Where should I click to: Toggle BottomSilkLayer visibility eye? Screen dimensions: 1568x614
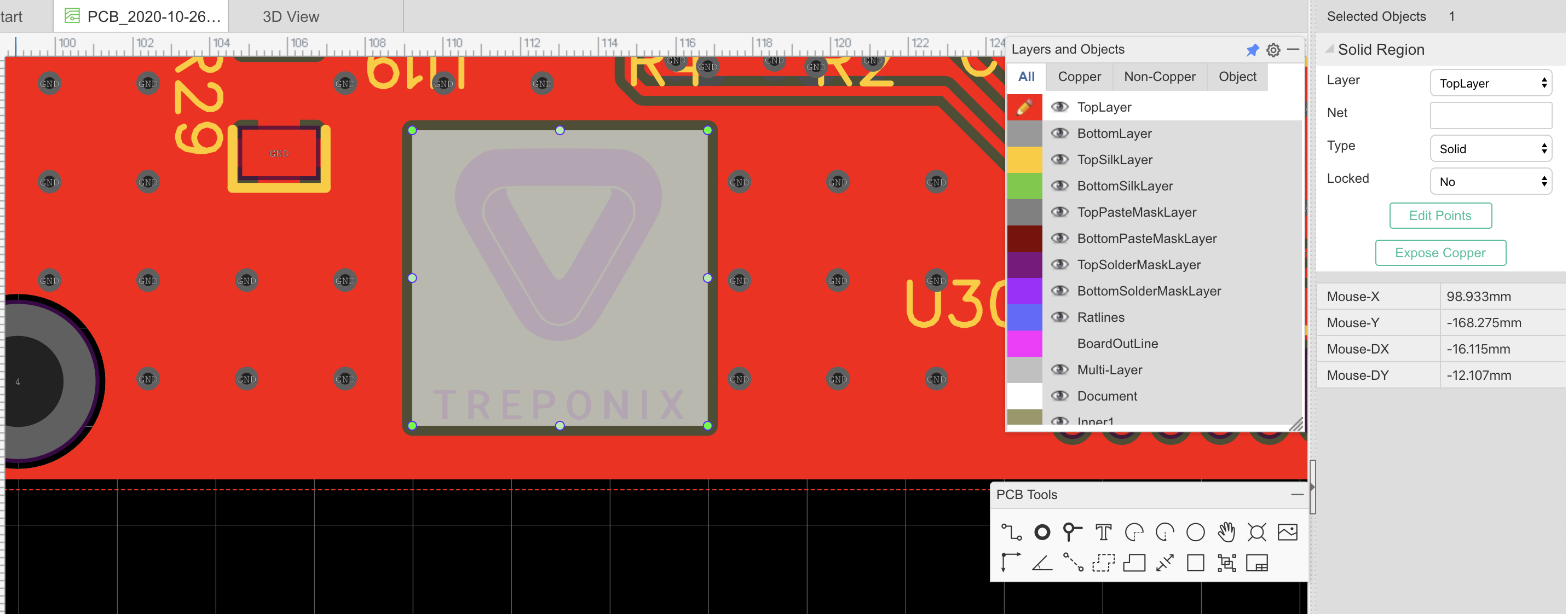point(1060,185)
